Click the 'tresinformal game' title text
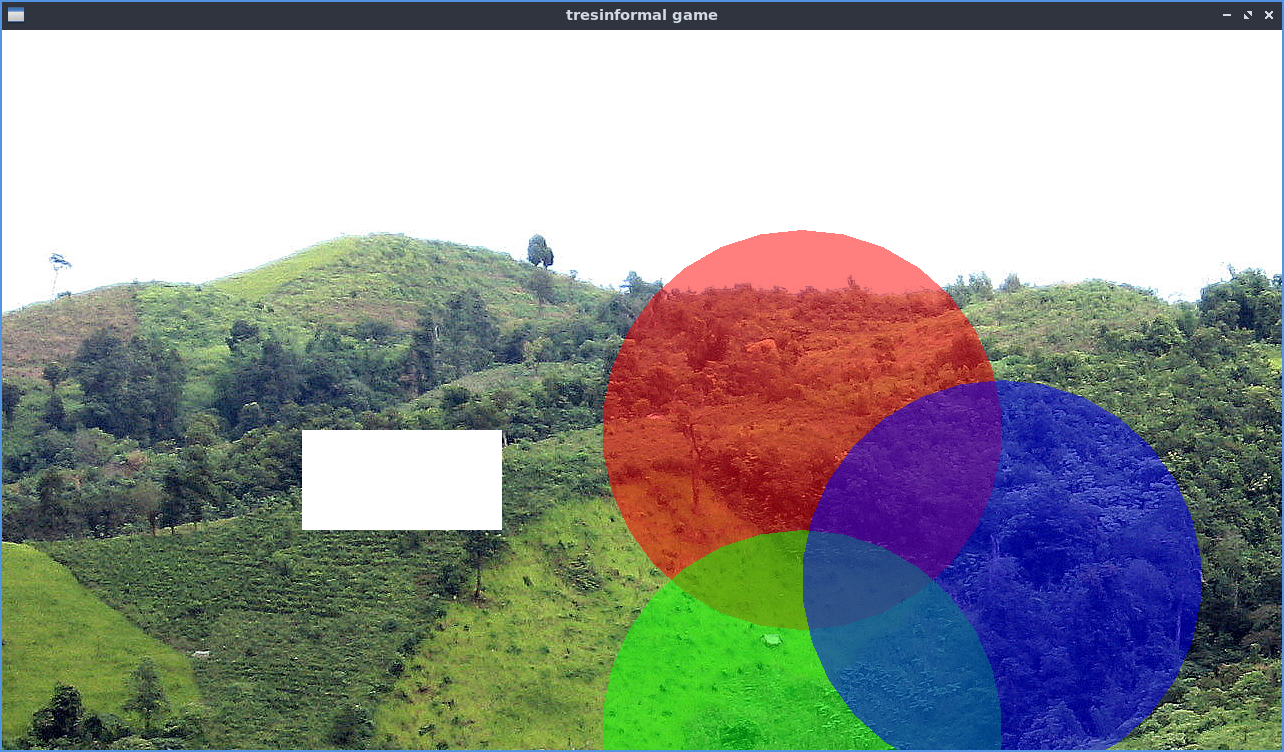 641,15
